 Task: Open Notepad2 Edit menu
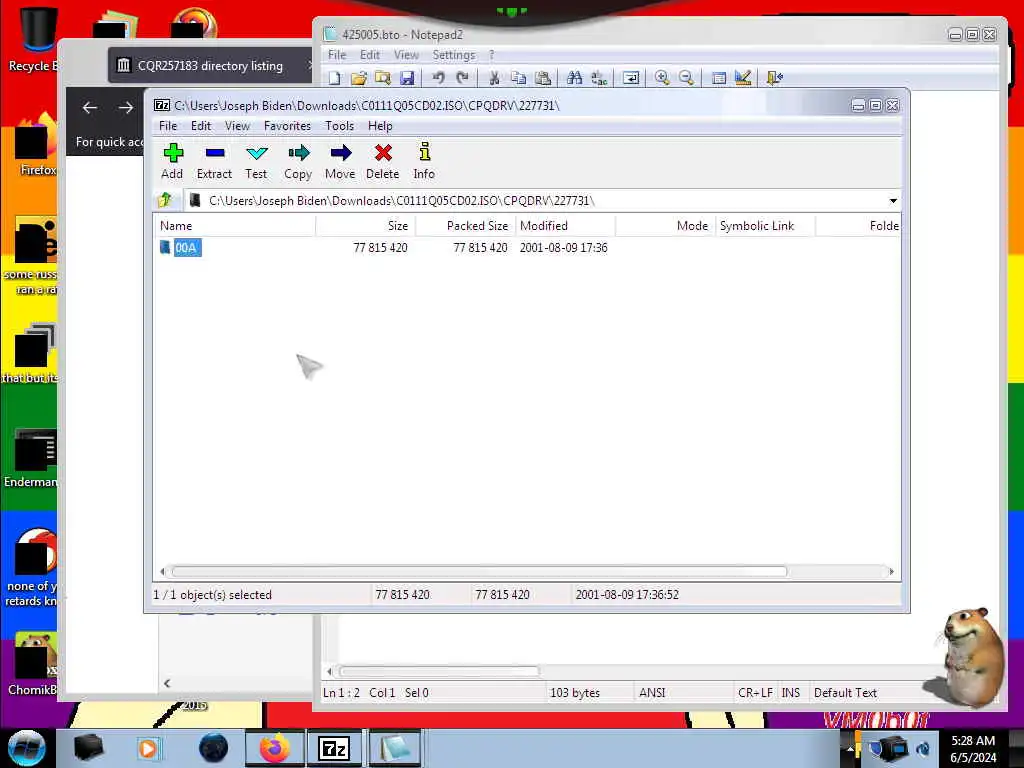click(370, 55)
